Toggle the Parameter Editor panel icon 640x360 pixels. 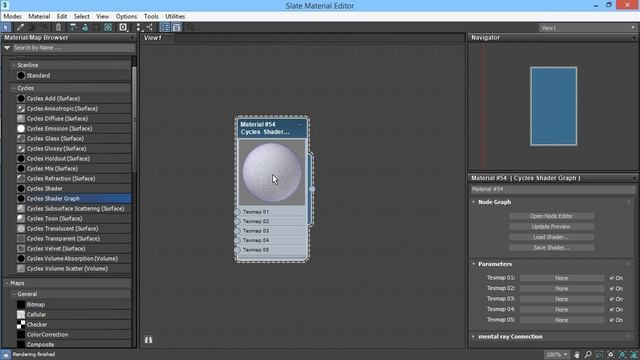click(x=176, y=27)
